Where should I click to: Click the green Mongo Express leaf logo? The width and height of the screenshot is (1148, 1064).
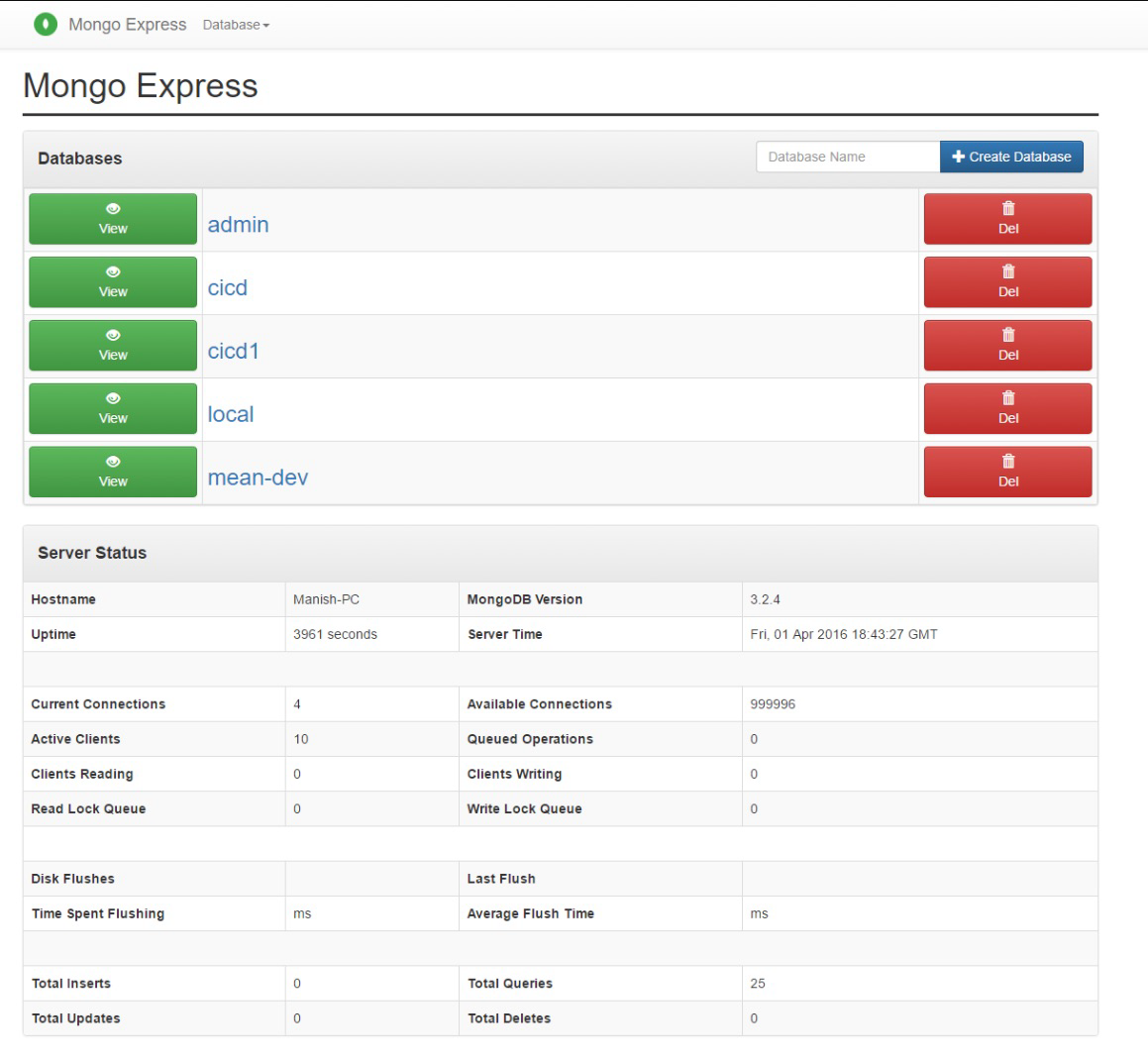46,24
